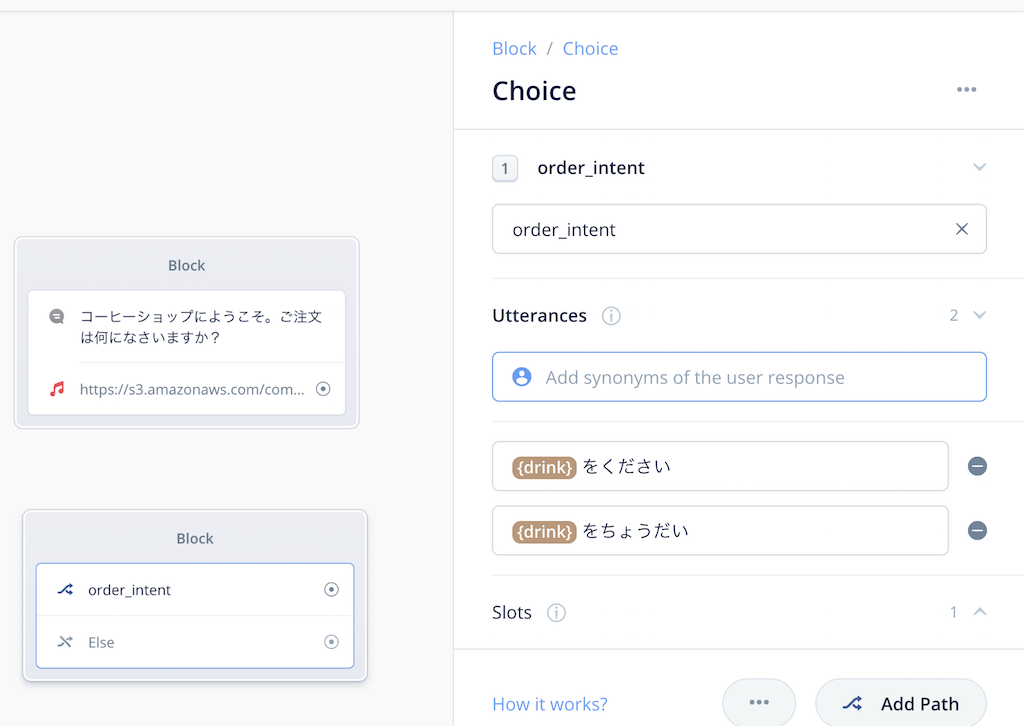The height and width of the screenshot is (726, 1024).
Task: Click the Utterances info icon
Action: [611, 316]
